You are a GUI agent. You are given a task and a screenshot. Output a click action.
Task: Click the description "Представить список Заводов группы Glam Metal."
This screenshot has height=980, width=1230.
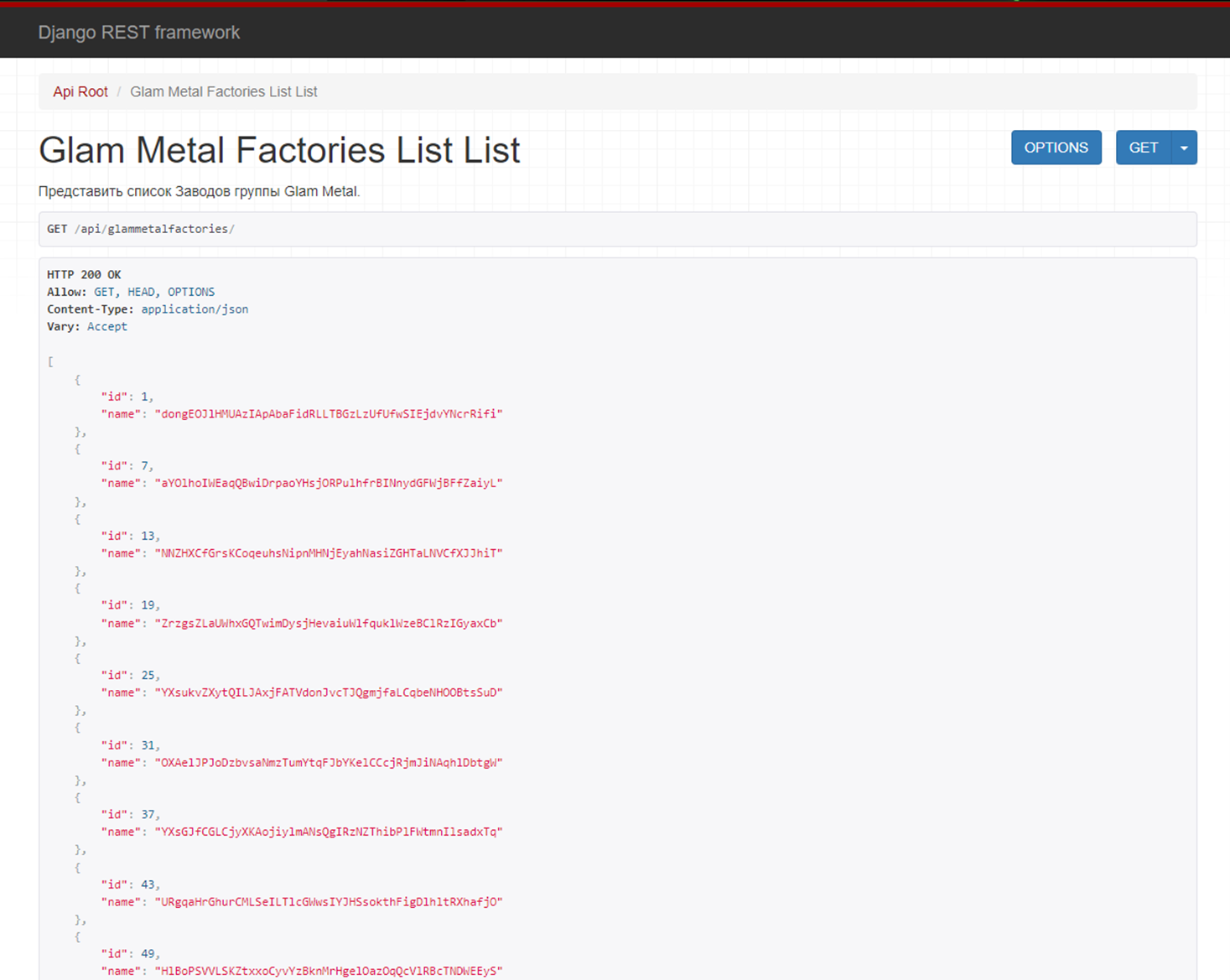tap(199, 191)
